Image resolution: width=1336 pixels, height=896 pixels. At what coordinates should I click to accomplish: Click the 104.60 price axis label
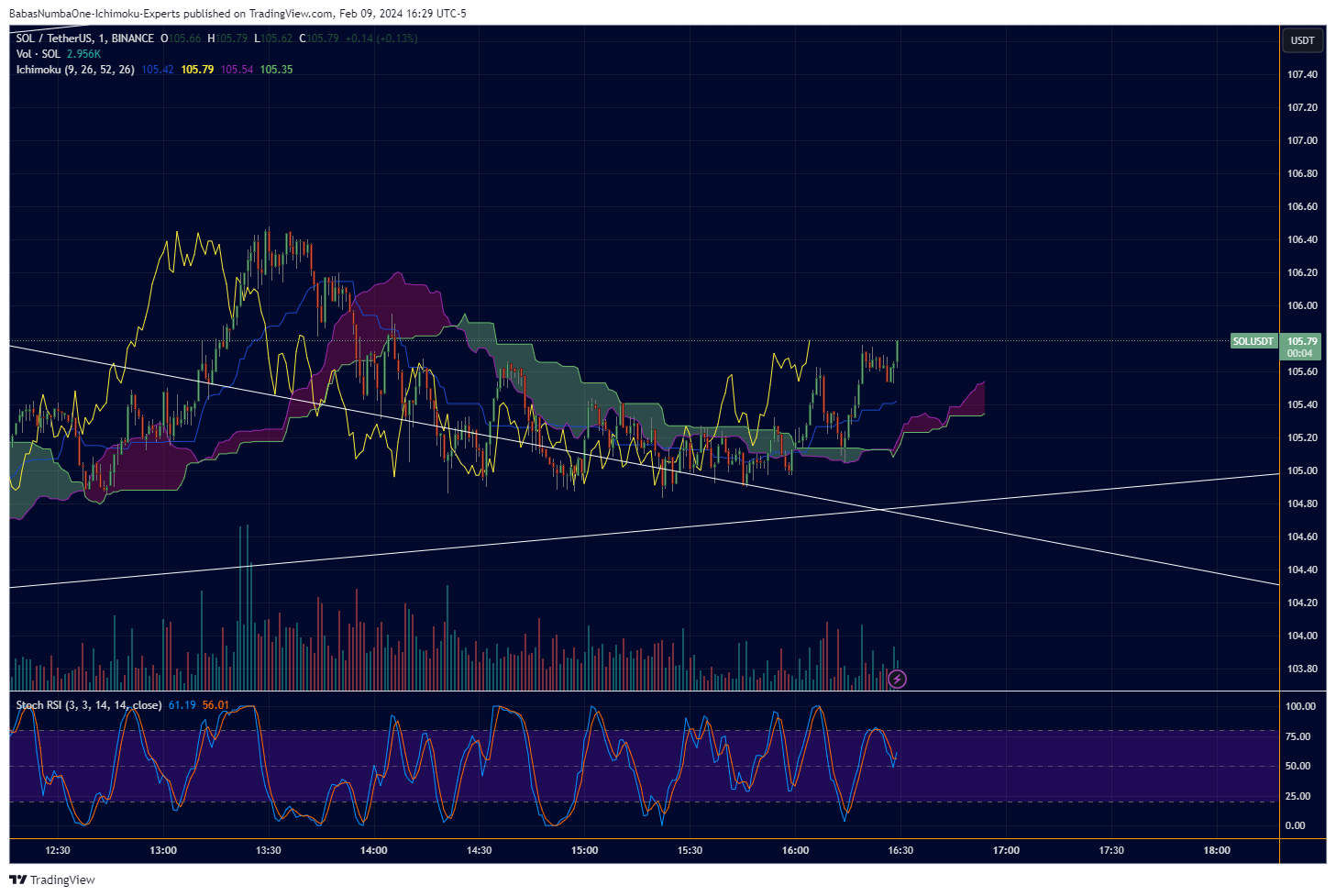[1302, 536]
